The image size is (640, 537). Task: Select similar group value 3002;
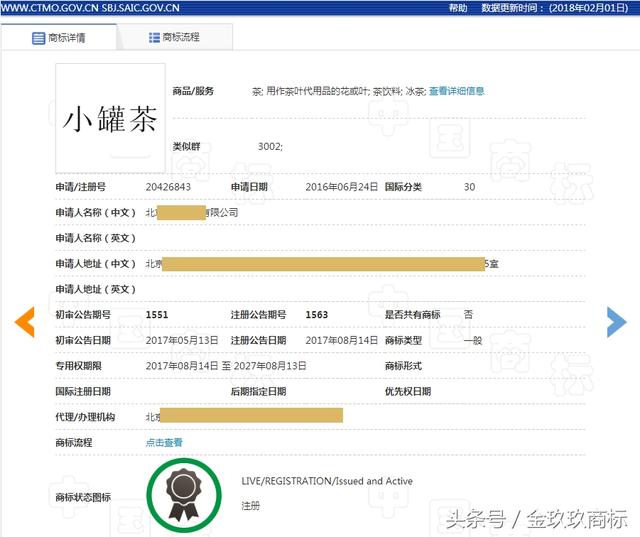pyautogui.click(x=270, y=146)
